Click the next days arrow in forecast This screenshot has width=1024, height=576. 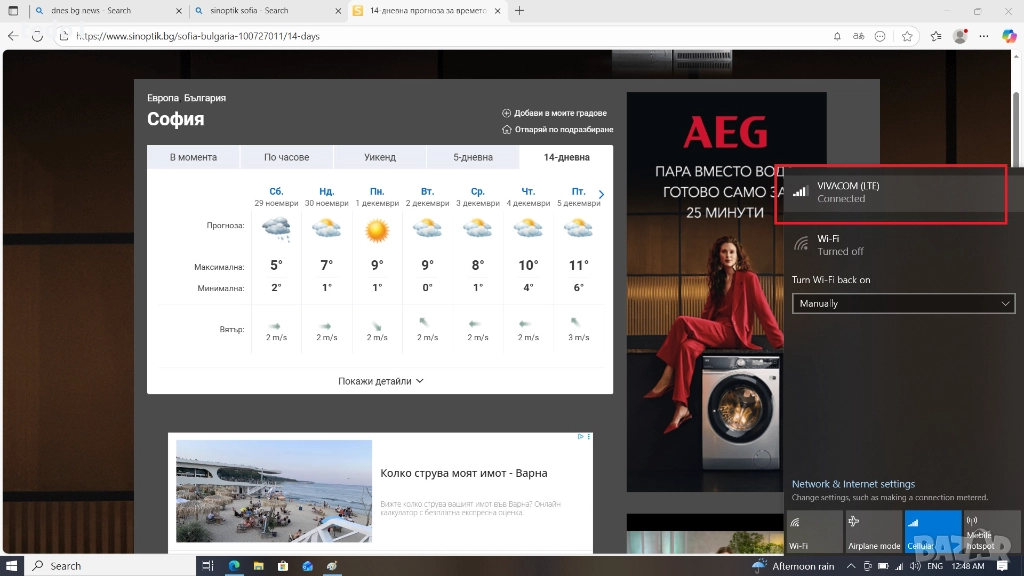[x=601, y=195]
